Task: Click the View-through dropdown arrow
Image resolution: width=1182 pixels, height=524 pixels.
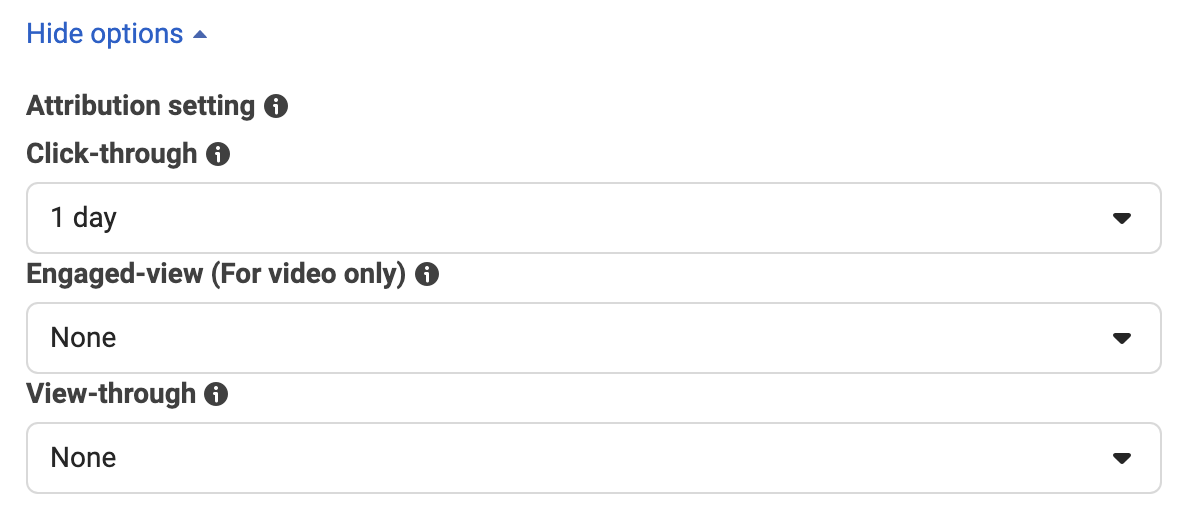Action: (x=1122, y=458)
